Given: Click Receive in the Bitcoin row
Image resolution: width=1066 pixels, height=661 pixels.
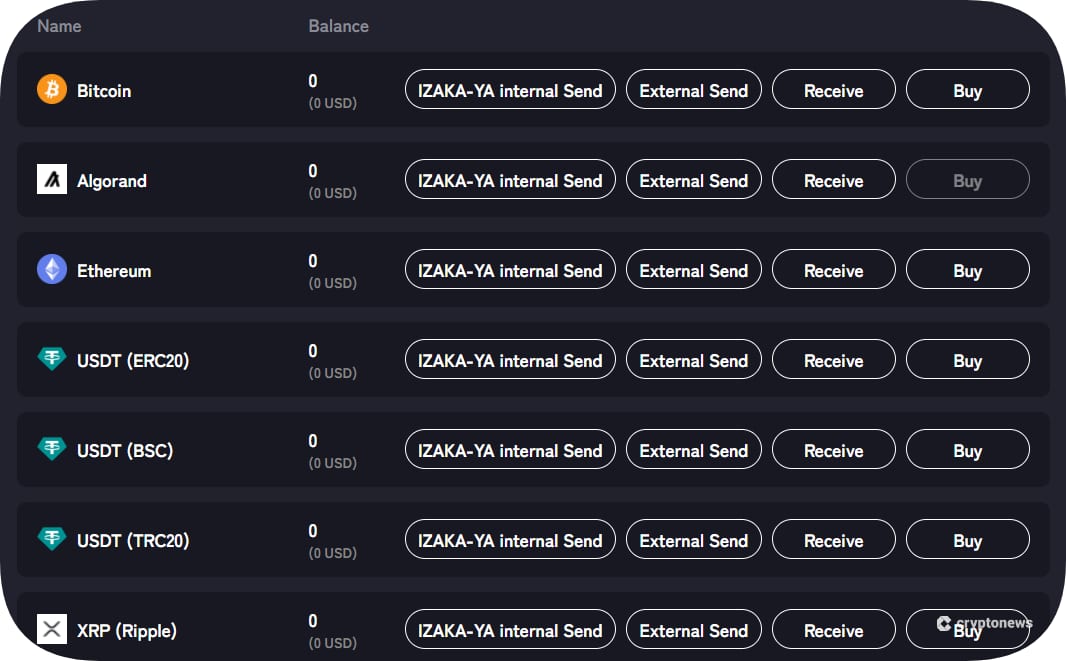Looking at the screenshot, I should [833, 89].
